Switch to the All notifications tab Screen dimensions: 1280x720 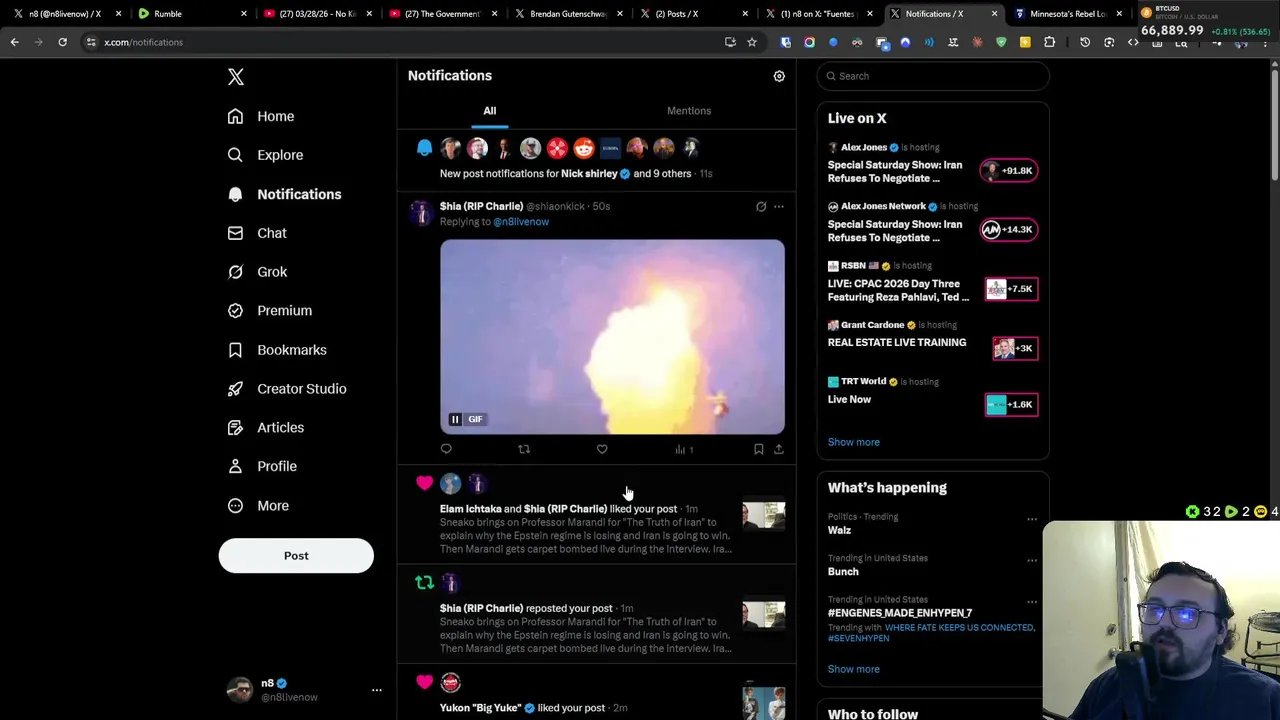coord(490,111)
